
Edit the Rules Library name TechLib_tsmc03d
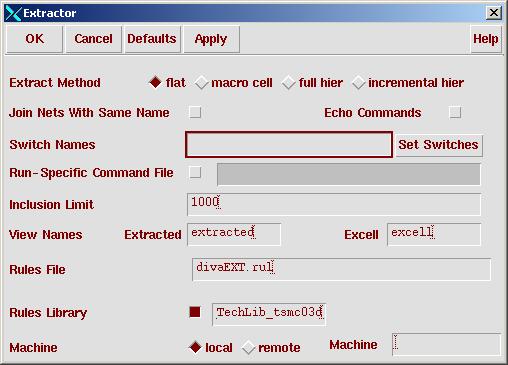coord(269,314)
